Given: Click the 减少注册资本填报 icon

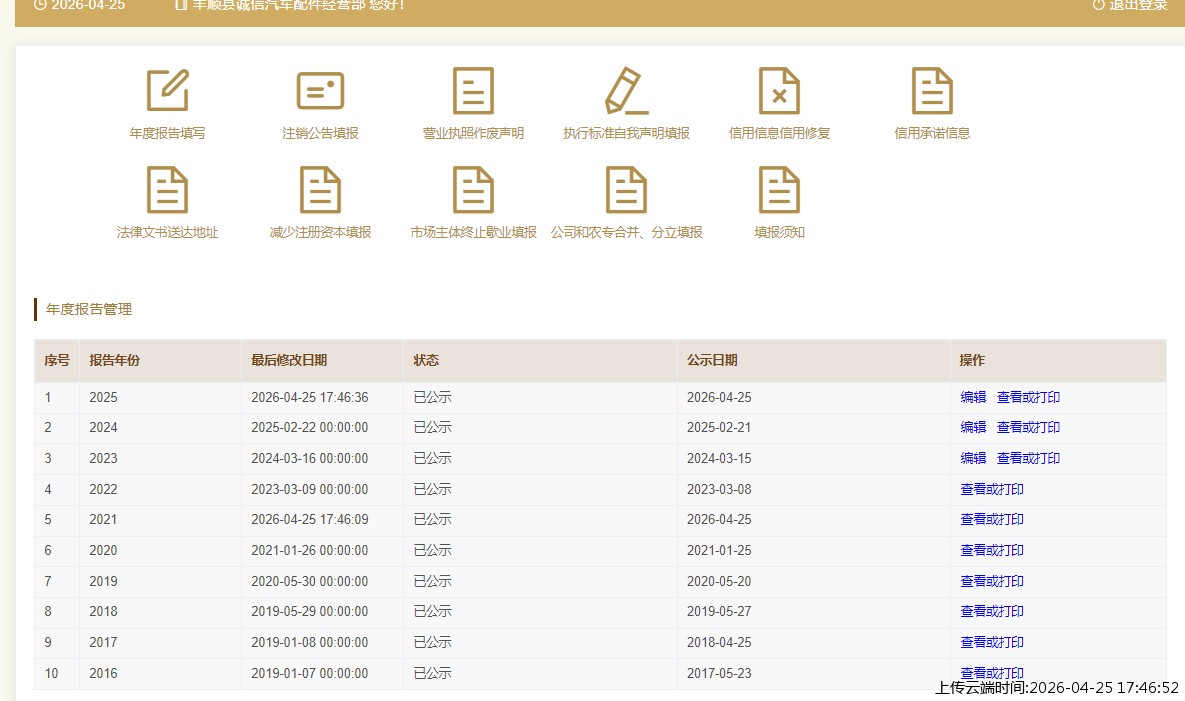Looking at the screenshot, I should point(320,191).
